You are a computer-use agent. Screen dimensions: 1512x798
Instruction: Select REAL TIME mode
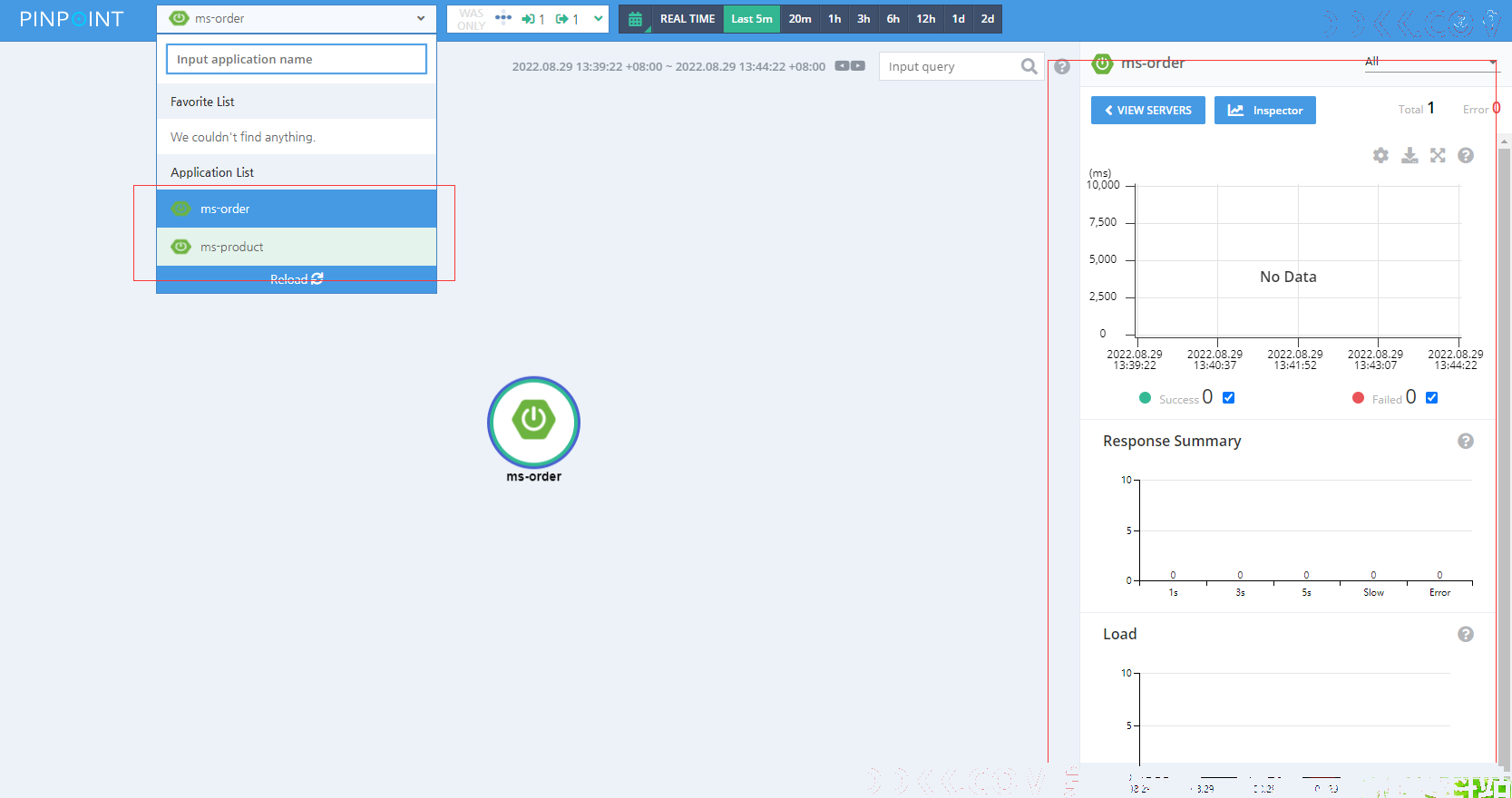(688, 19)
